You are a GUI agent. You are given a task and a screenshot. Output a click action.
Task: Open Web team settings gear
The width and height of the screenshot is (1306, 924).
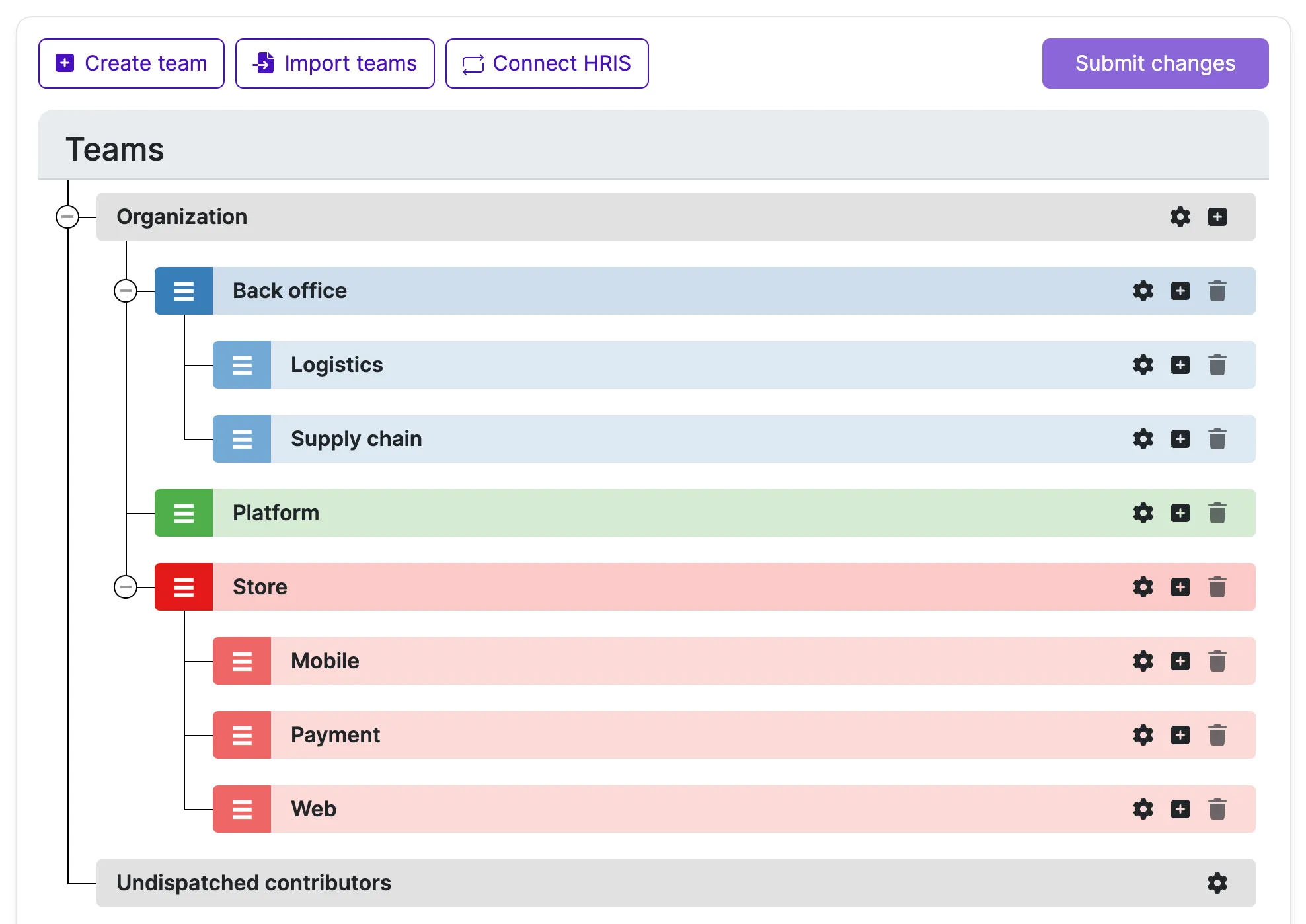(1143, 809)
